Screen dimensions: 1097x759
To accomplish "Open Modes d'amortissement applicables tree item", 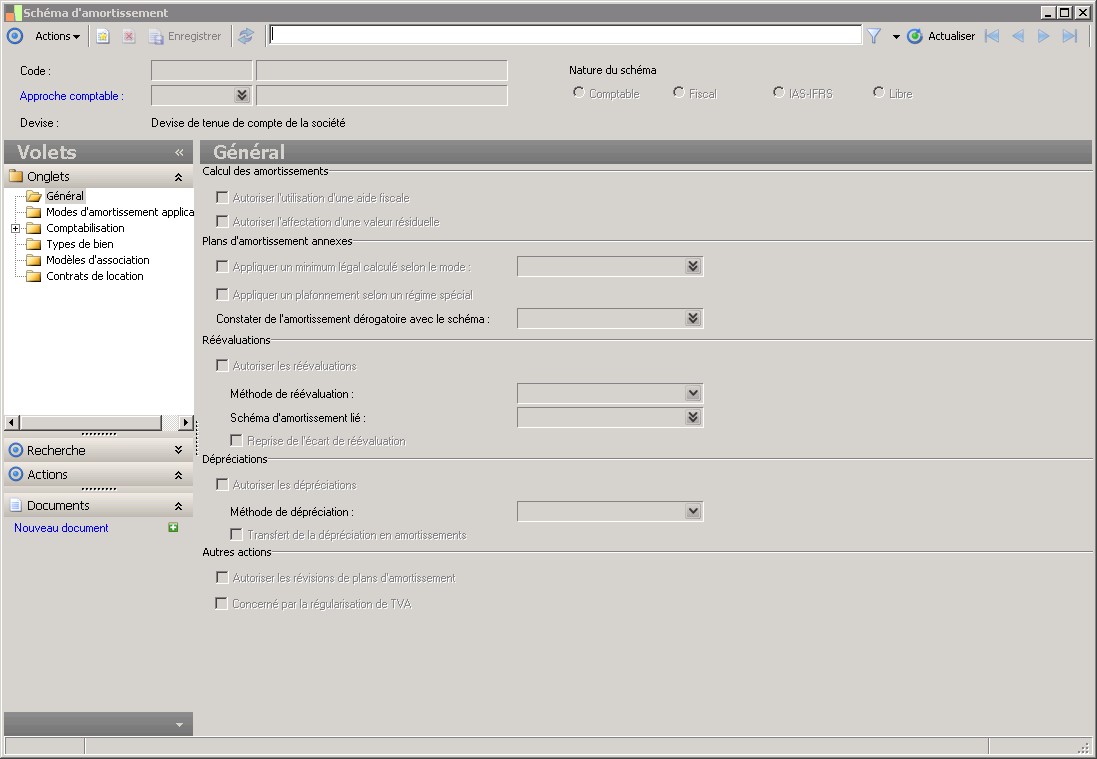I will [x=120, y=212].
